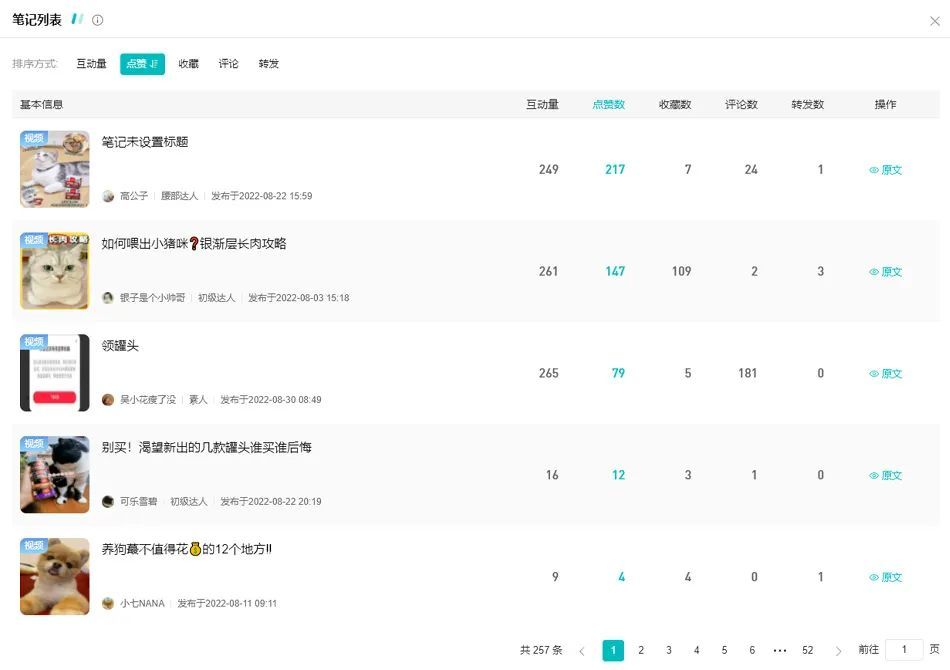Click 高公子's avatar

tap(107, 196)
